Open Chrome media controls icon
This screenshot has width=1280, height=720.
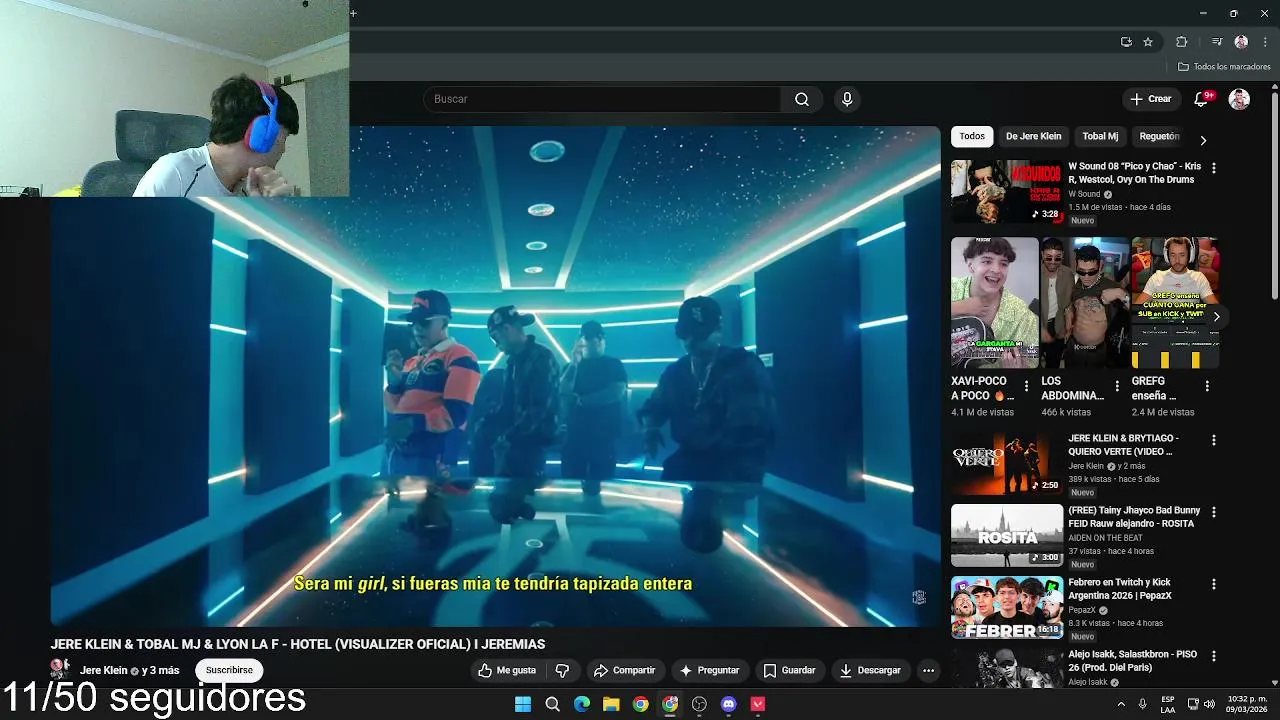click(1217, 42)
